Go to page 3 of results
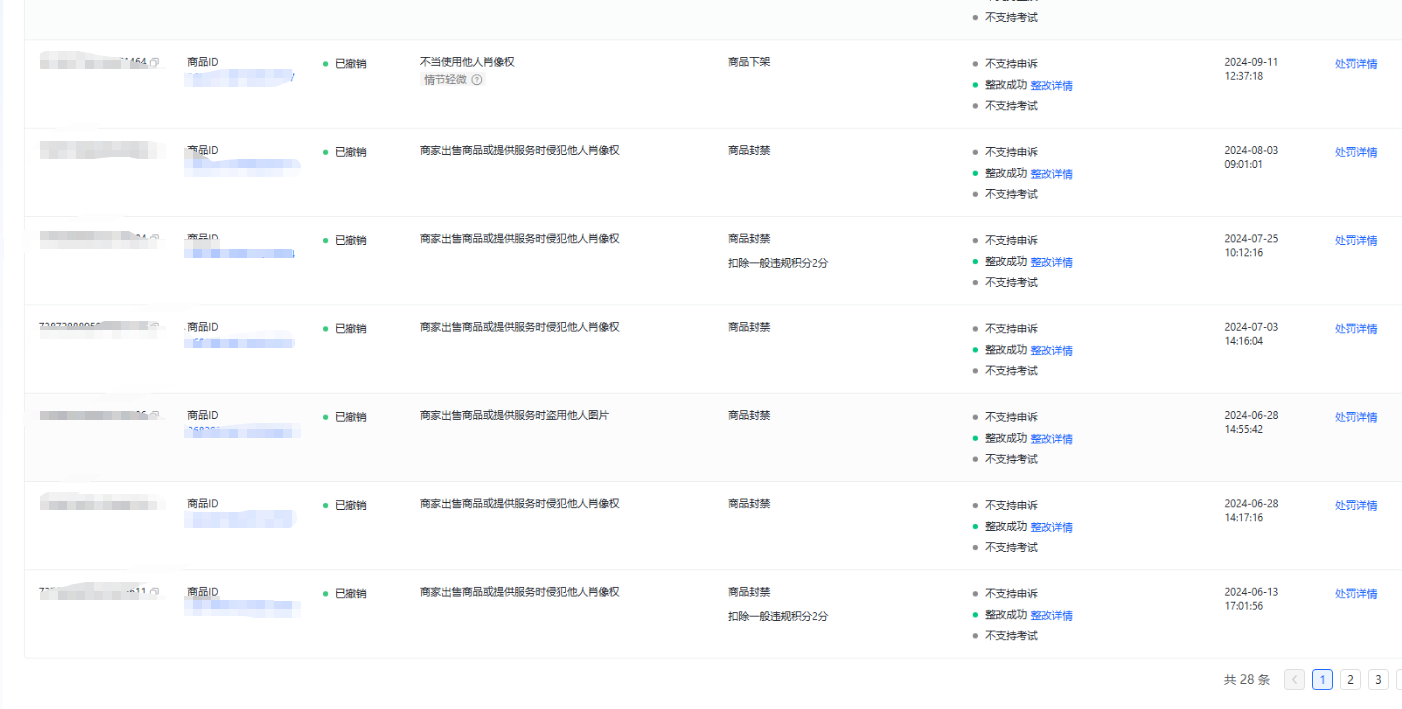Image resolution: width=1402 pixels, height=709 pixels. click(1378, 680)
